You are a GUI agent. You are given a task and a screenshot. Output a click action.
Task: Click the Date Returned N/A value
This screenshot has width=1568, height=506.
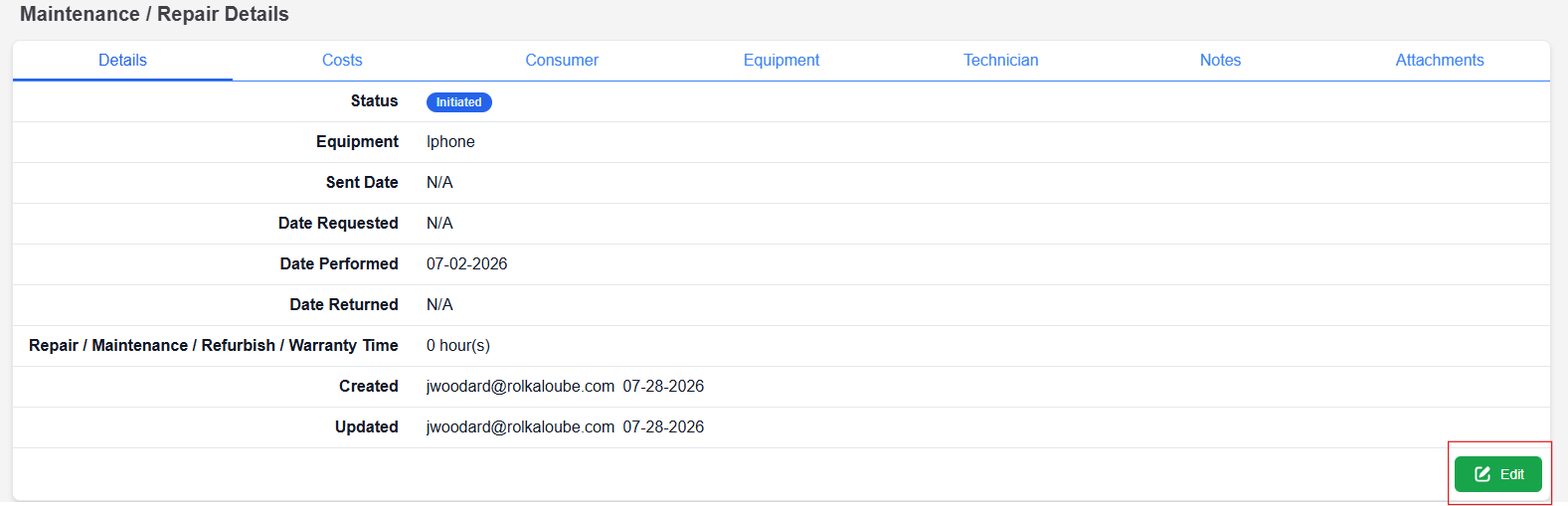[439, 304]
